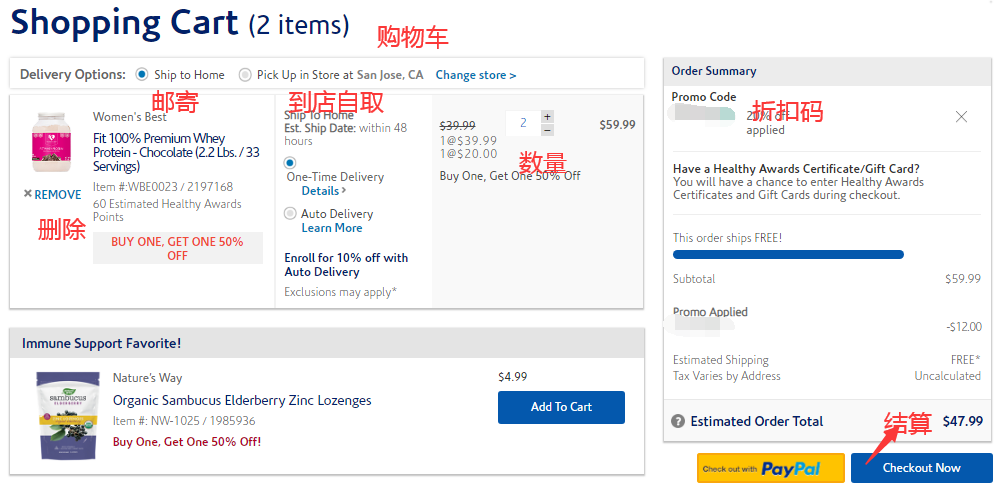Choose One-Time Delivery radio button
Image resolution: width=994 pixels, height=487 pixels.
coord(290,162)
